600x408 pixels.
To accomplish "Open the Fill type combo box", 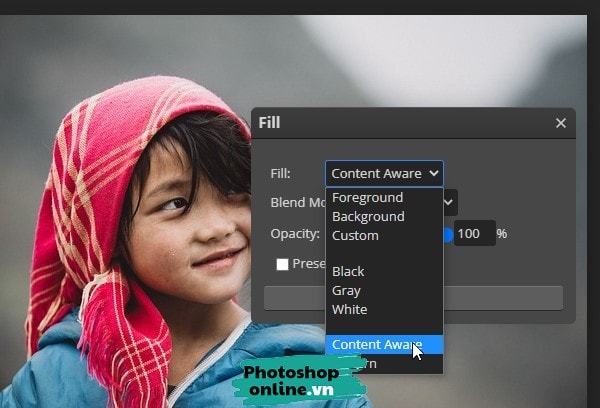I will [384, 173].
